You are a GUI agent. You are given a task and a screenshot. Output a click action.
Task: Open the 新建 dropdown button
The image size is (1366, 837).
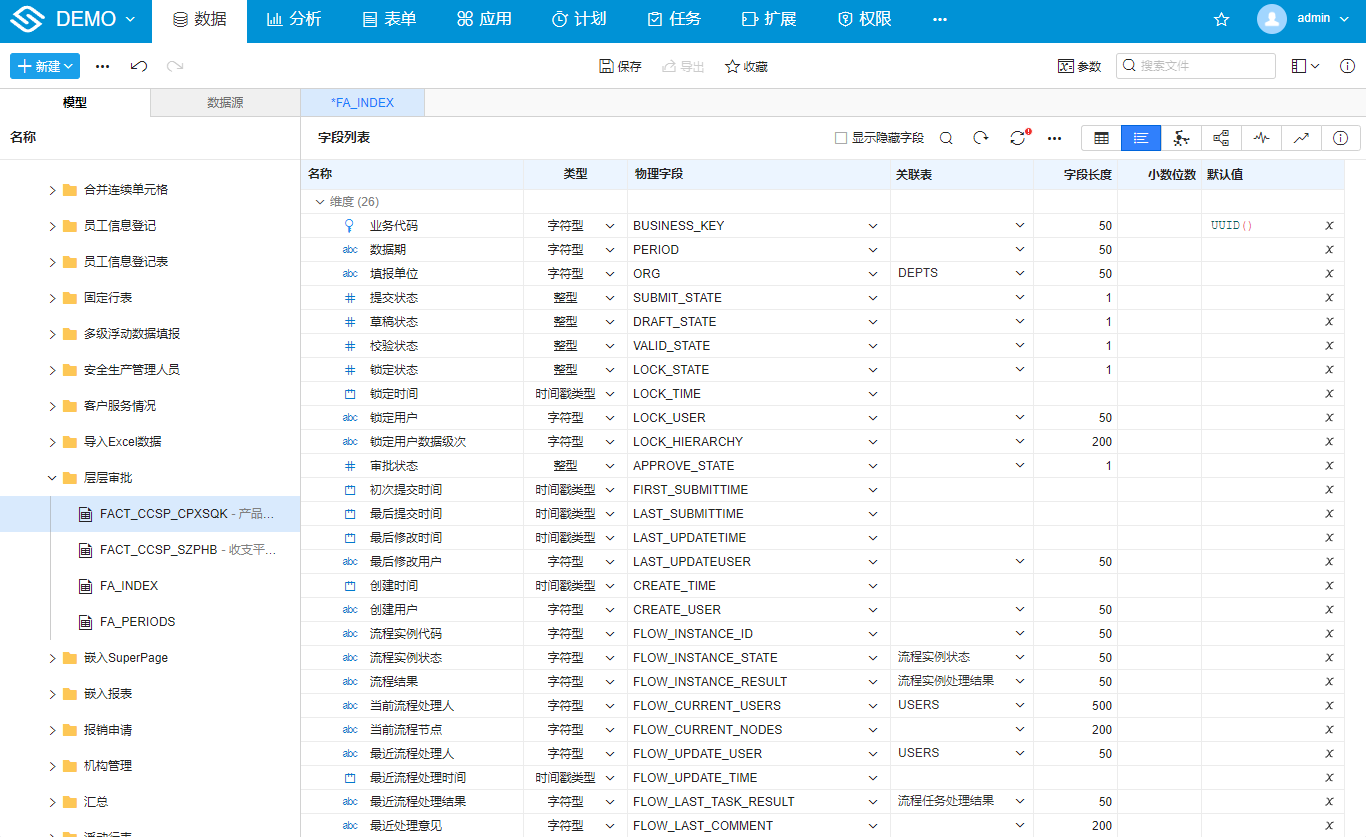tap(45, 66)
